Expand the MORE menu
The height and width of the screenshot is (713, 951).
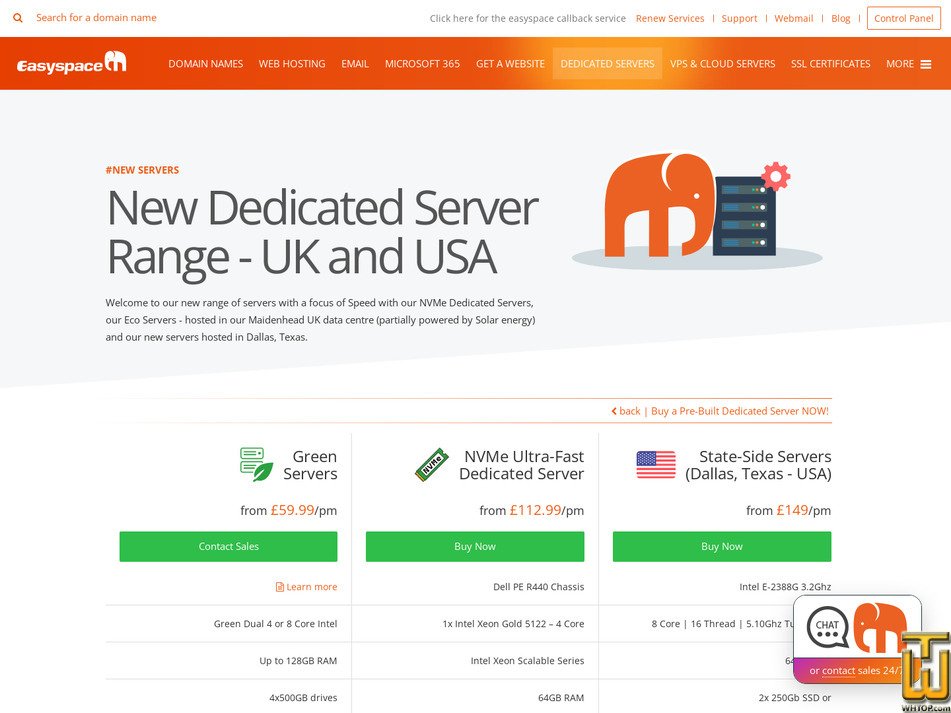[x=908, y=64]
